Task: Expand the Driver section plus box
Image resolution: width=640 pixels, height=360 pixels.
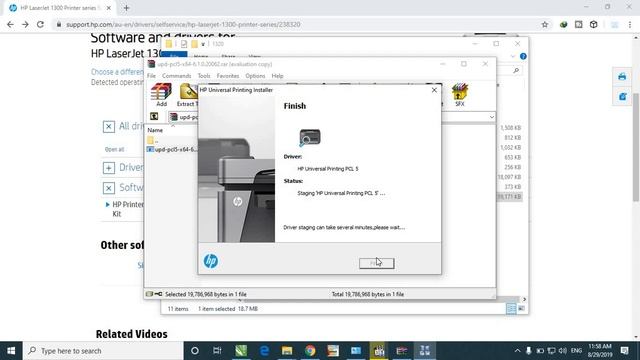Action: click(x=109, y=168)
